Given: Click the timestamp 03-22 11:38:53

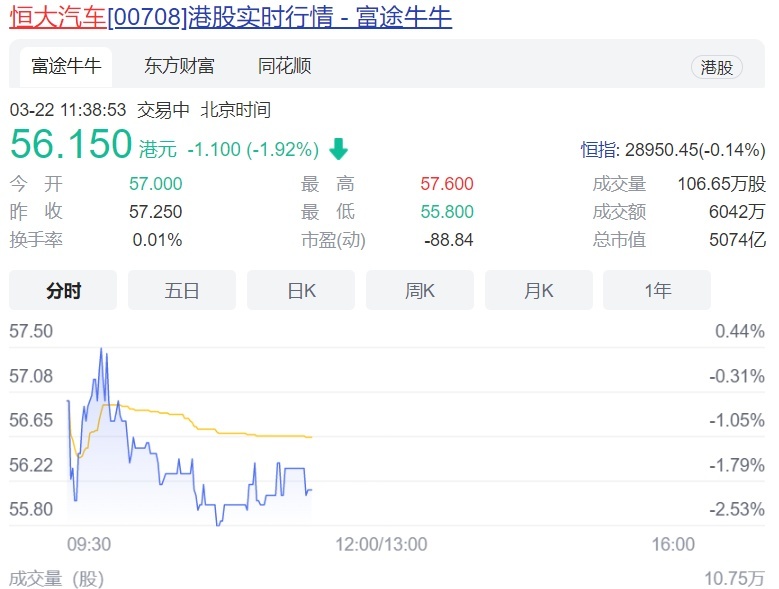Looking at the screenshot, I should (x=68, y=110).
